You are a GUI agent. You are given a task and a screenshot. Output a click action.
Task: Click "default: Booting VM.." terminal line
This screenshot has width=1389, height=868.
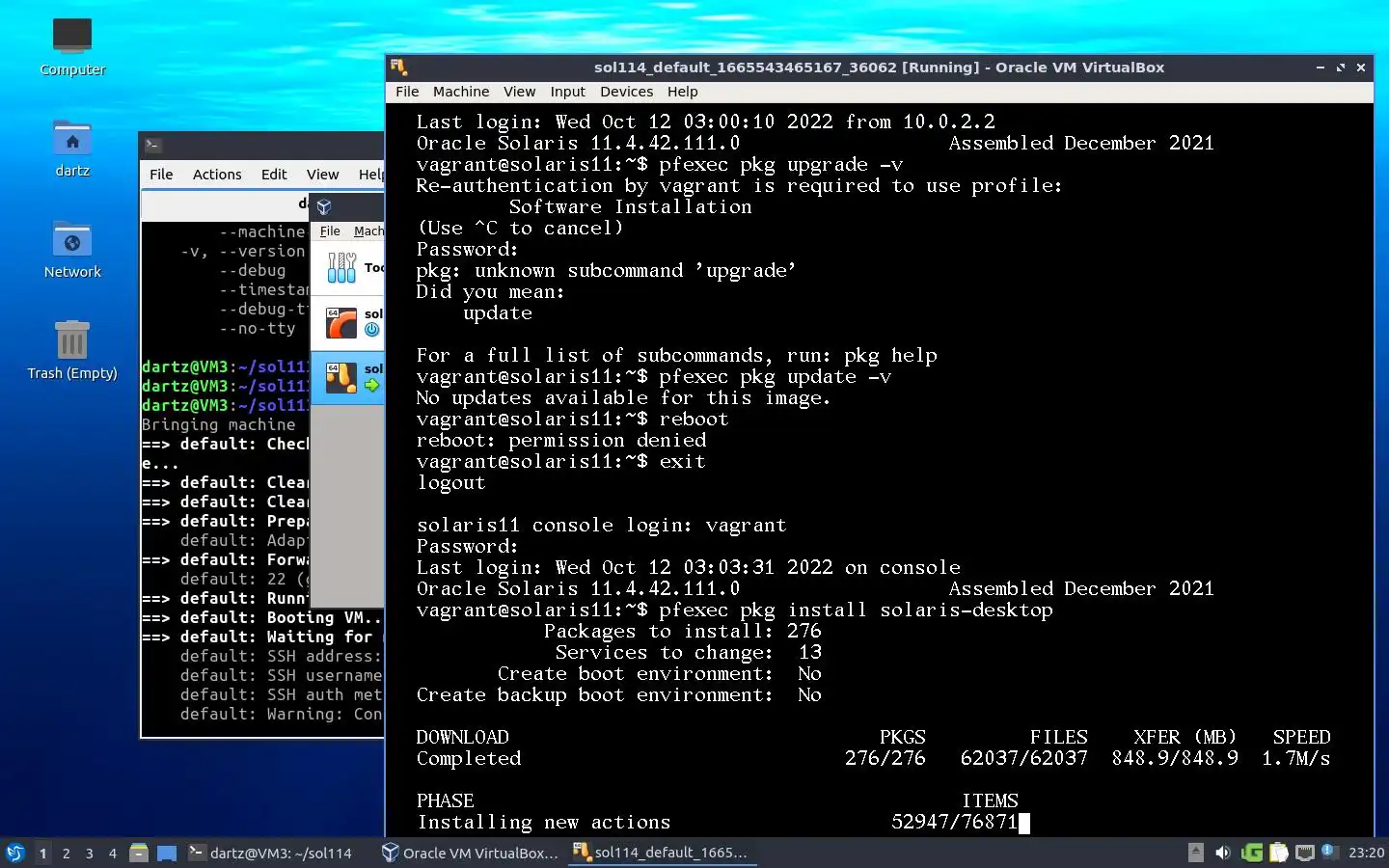261,617
